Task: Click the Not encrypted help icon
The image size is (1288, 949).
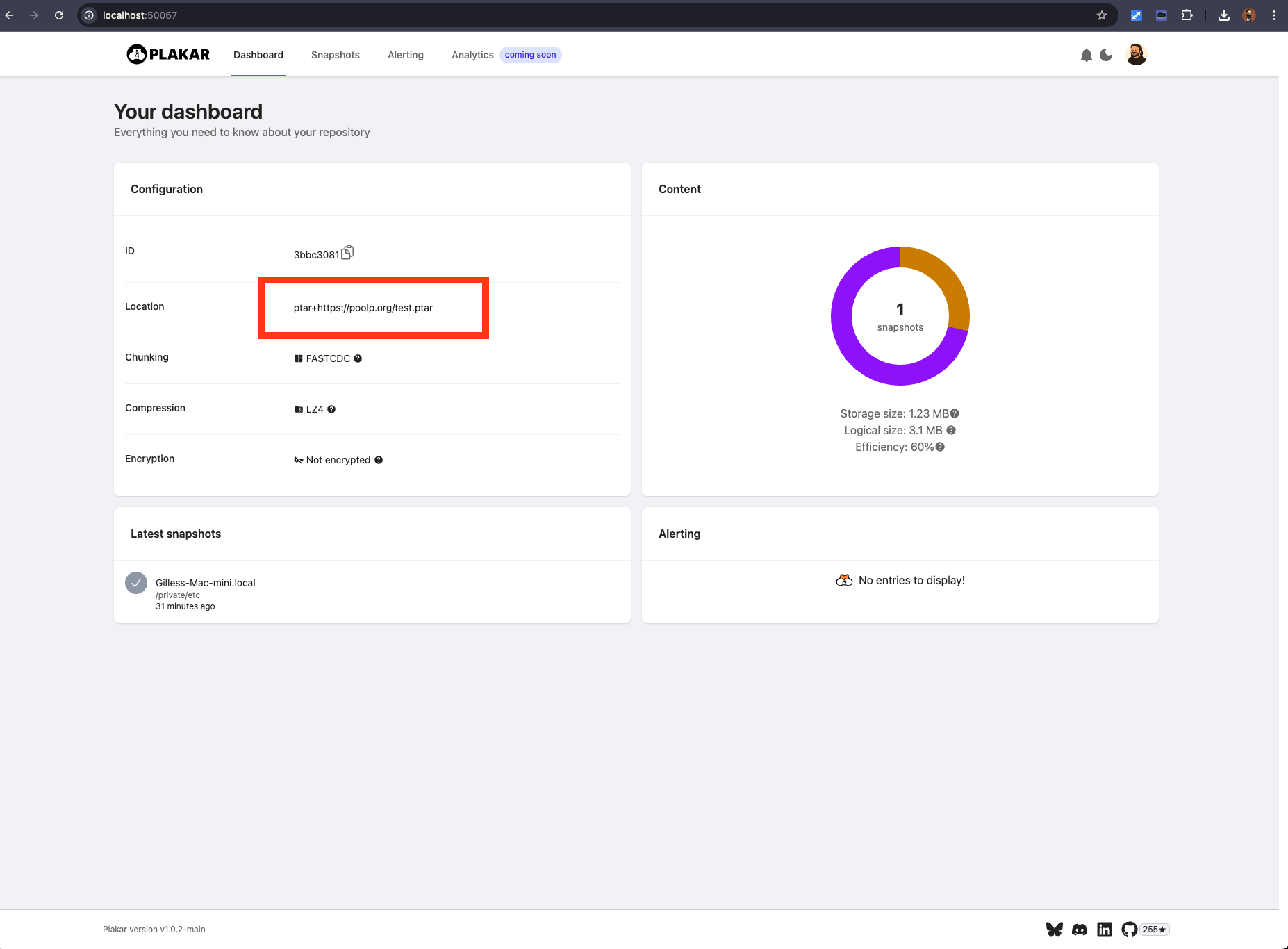Action: coord(379,460)
